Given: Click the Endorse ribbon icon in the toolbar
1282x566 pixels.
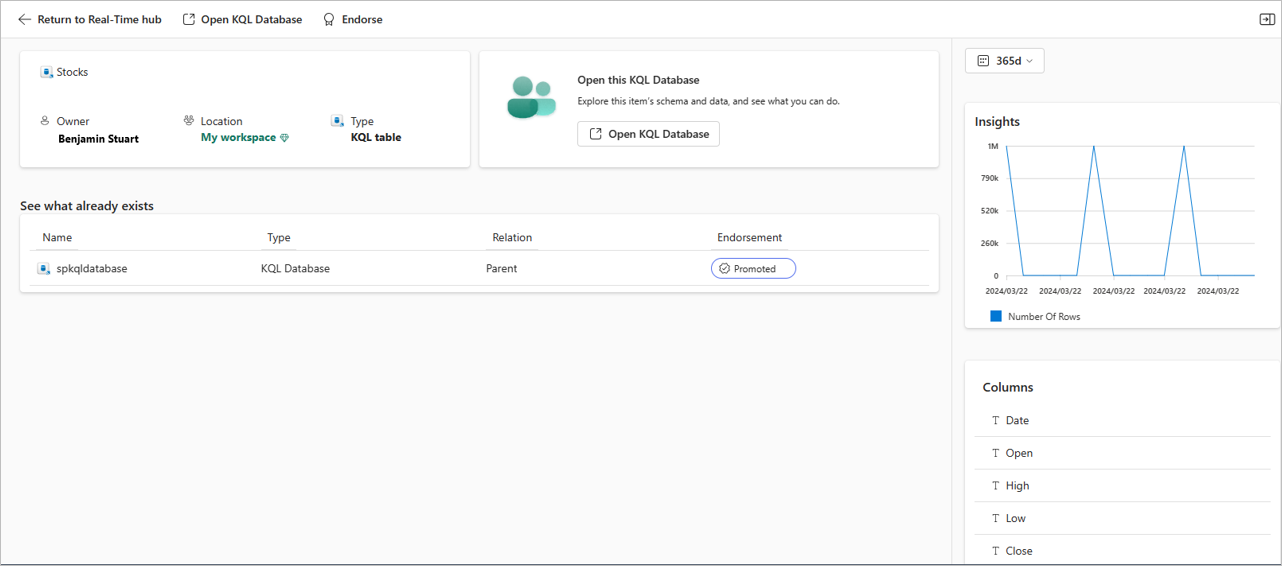Looking at the screenshot, I should coord(329,19).
